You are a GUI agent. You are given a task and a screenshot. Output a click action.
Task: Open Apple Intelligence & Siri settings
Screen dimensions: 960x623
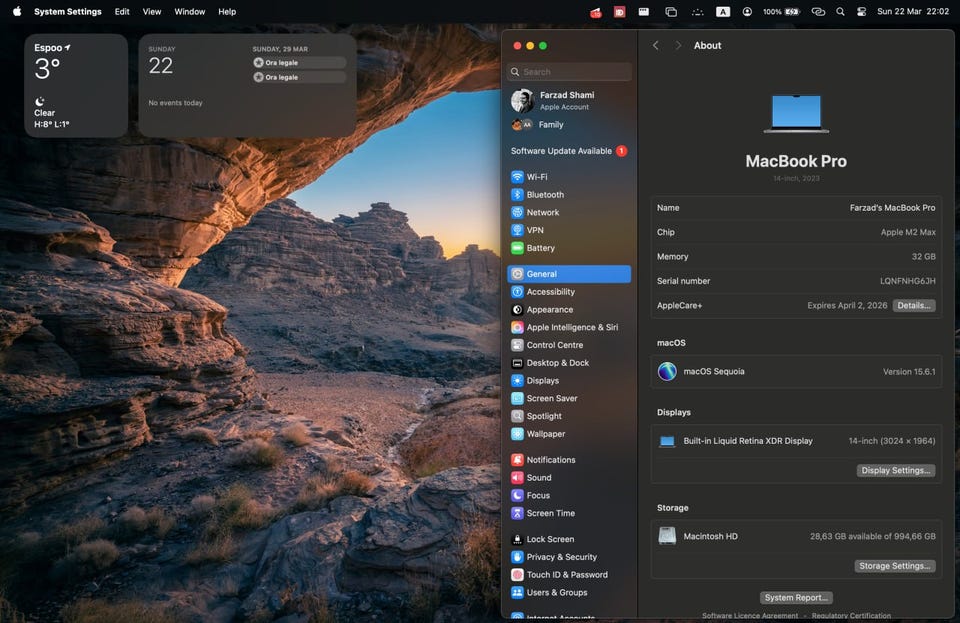(571, 327)
